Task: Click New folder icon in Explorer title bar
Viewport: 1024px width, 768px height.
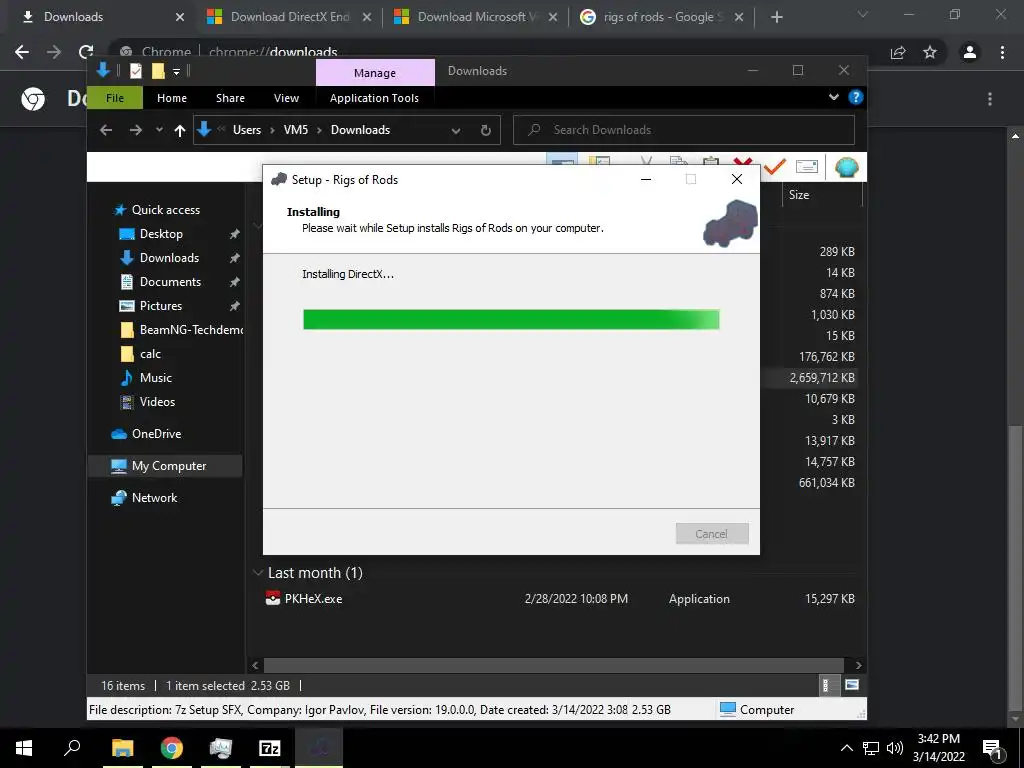Action: point(157,71)
